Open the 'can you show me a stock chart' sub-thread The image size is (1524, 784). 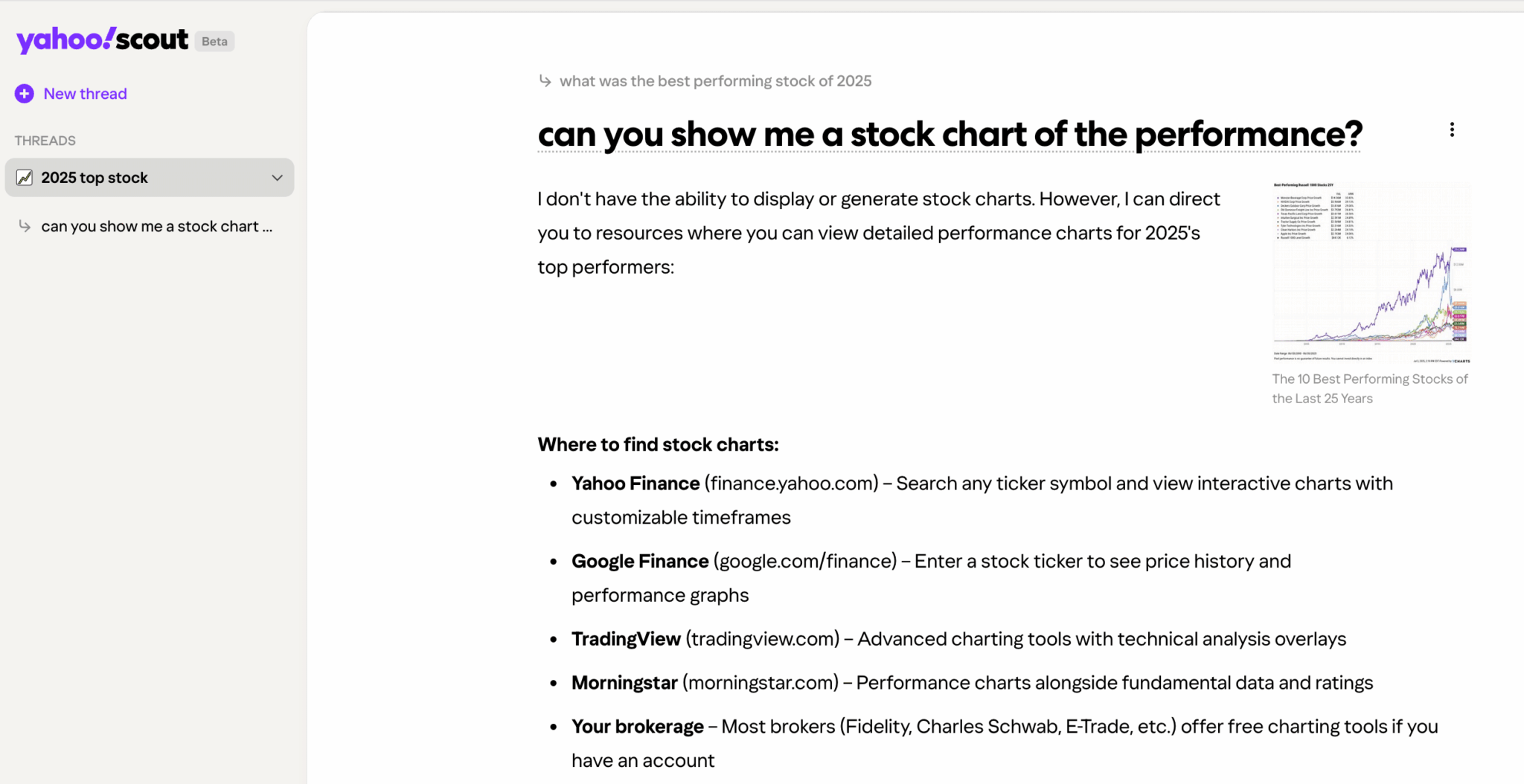pyautogui.click(x=157, y=226)
